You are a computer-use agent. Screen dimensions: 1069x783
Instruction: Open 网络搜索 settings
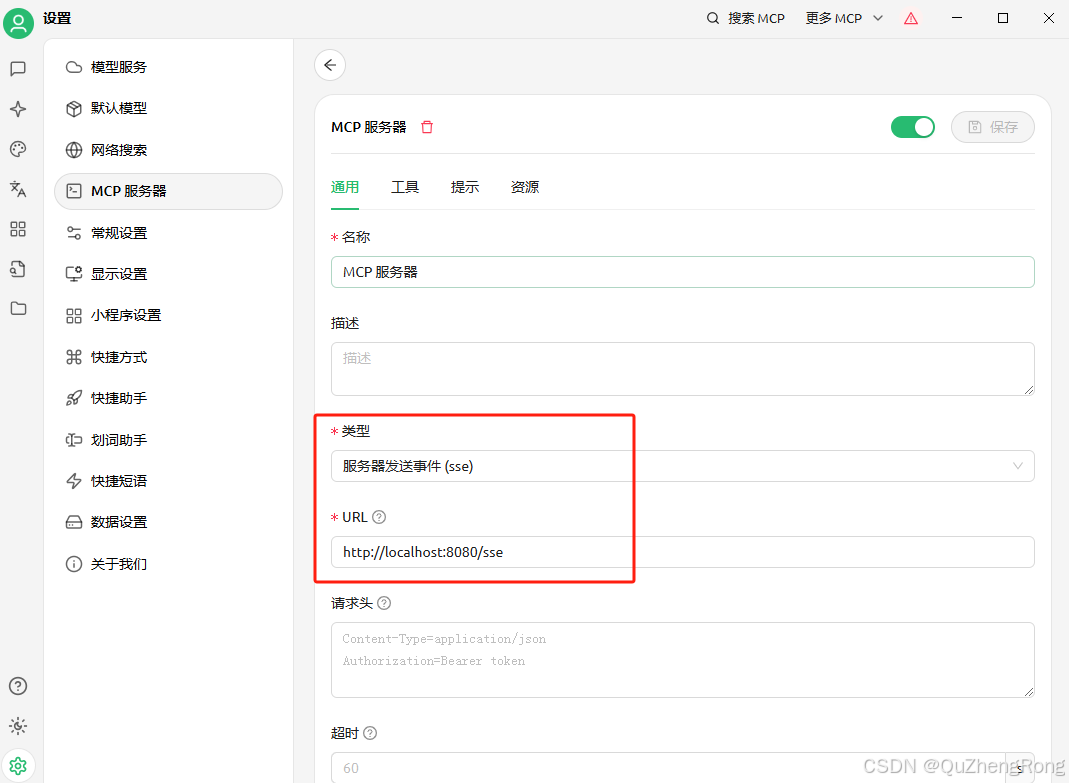168,150
